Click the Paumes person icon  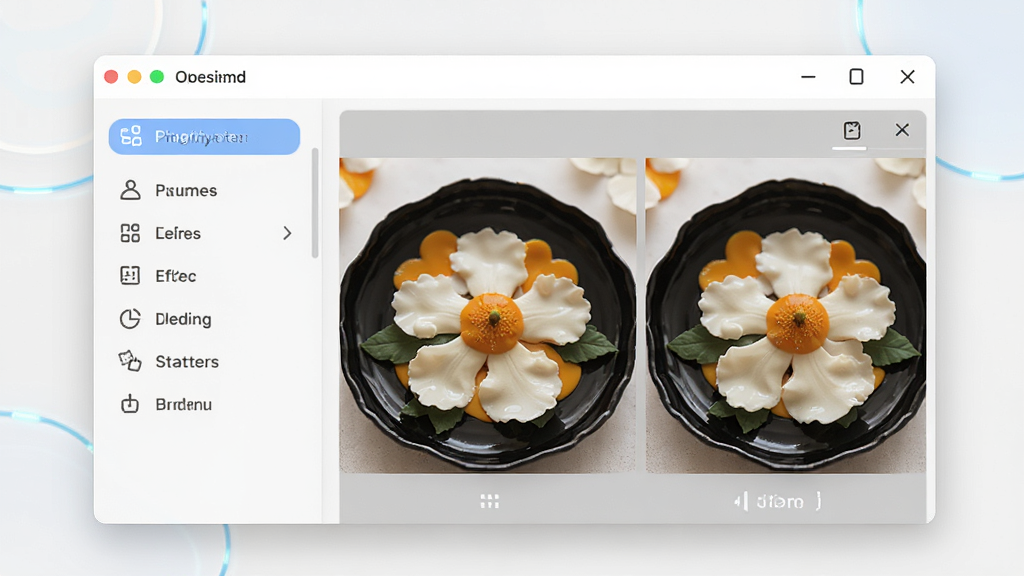pyautogui.click(x=130, y=190)
